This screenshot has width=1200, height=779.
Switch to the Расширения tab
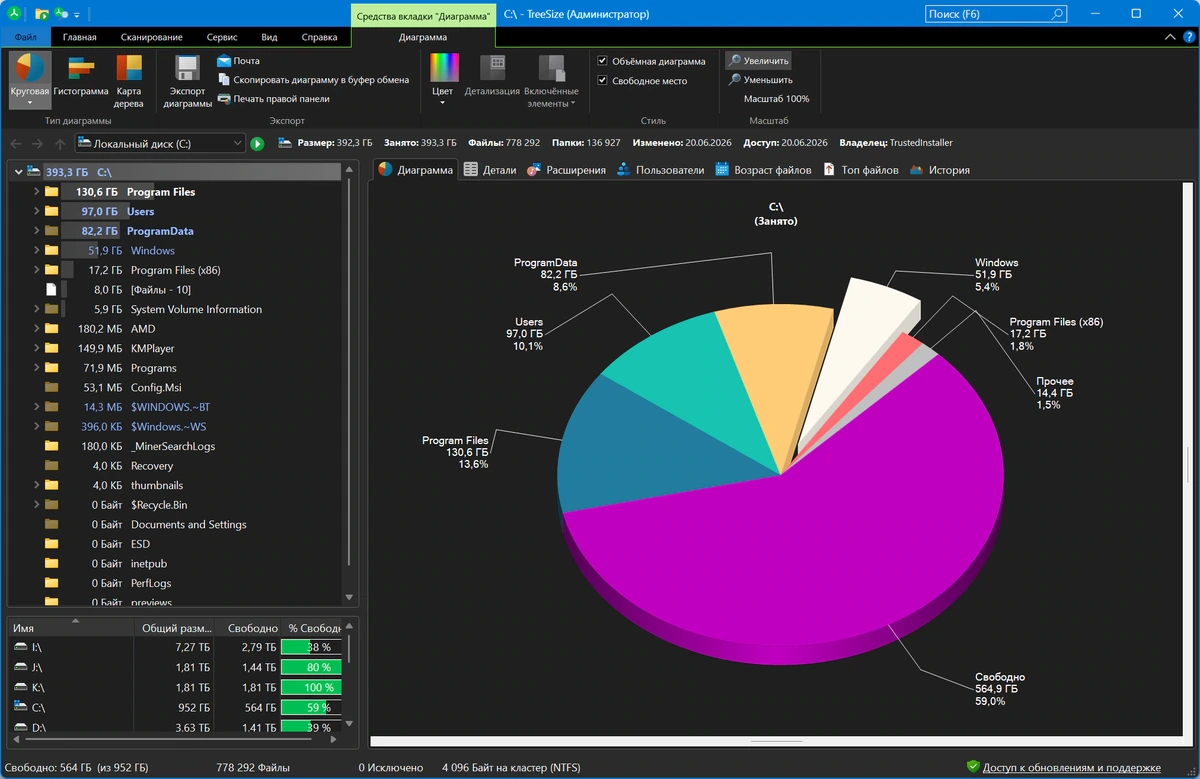[565, 170]
